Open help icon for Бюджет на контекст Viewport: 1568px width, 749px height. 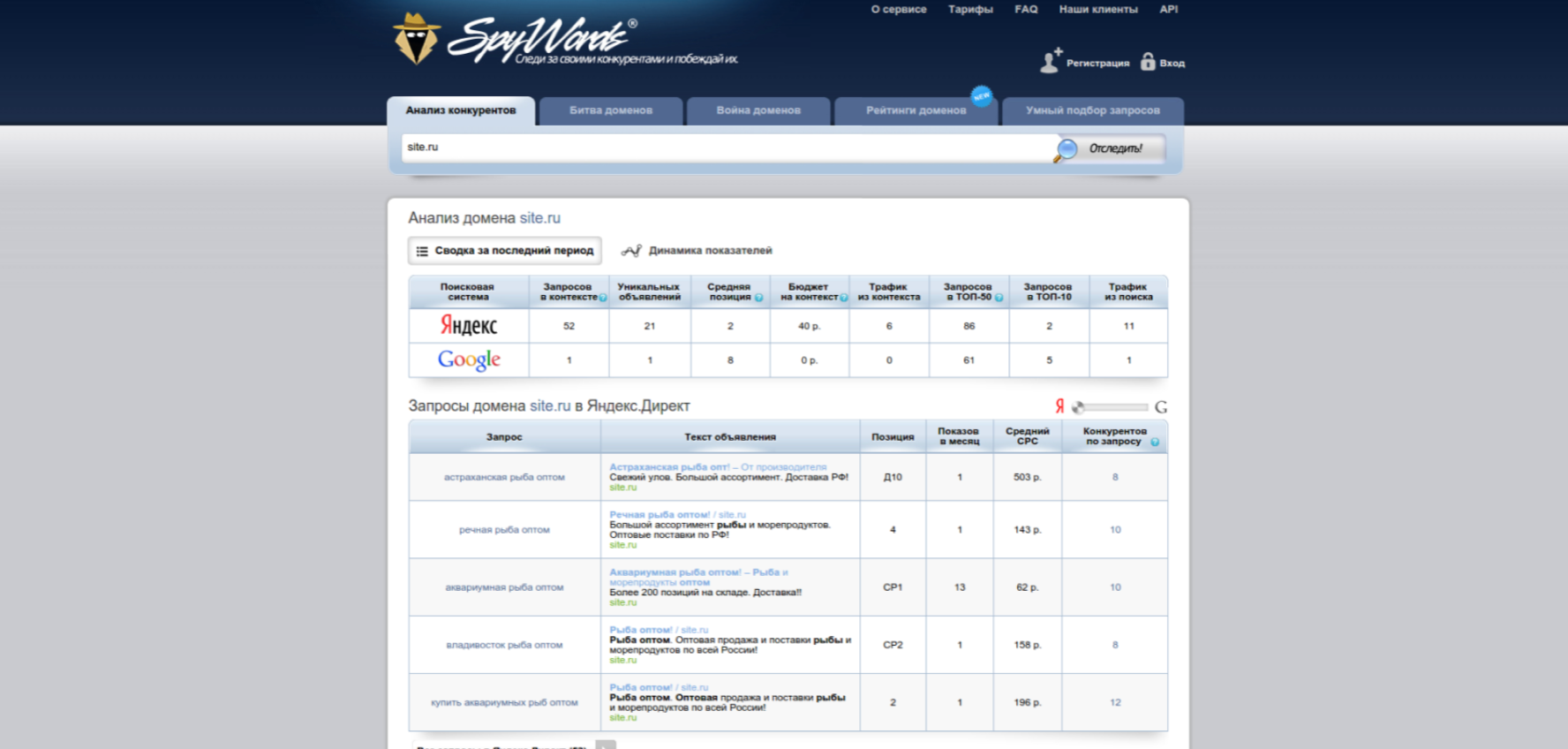844,298
